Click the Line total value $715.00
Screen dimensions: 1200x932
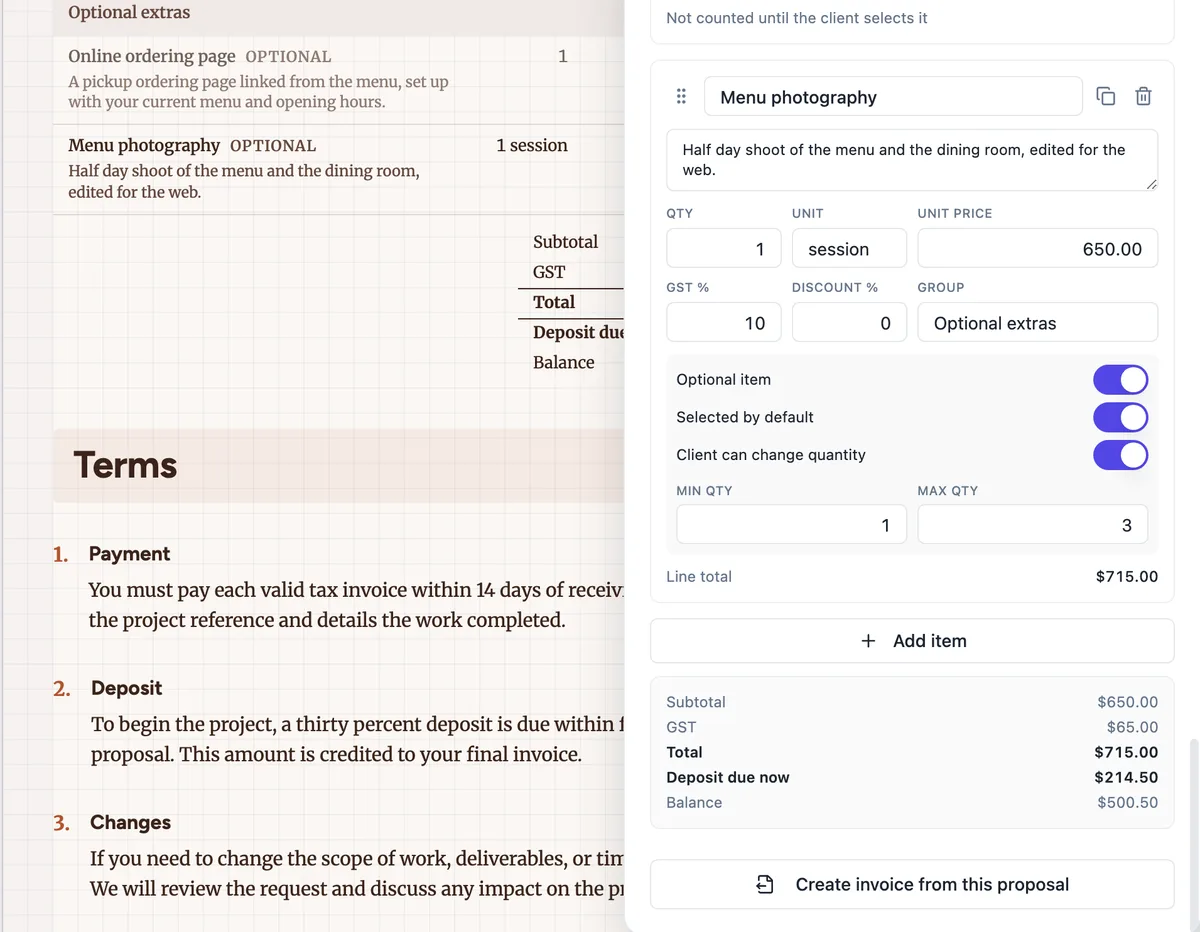1127,577
